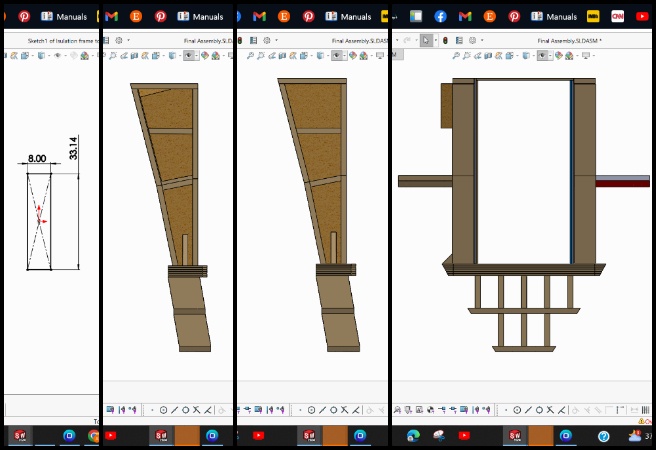The image size is (656, 450).
Task: Select the cursor tool in the rightmost window
Action: coord(426,40)
